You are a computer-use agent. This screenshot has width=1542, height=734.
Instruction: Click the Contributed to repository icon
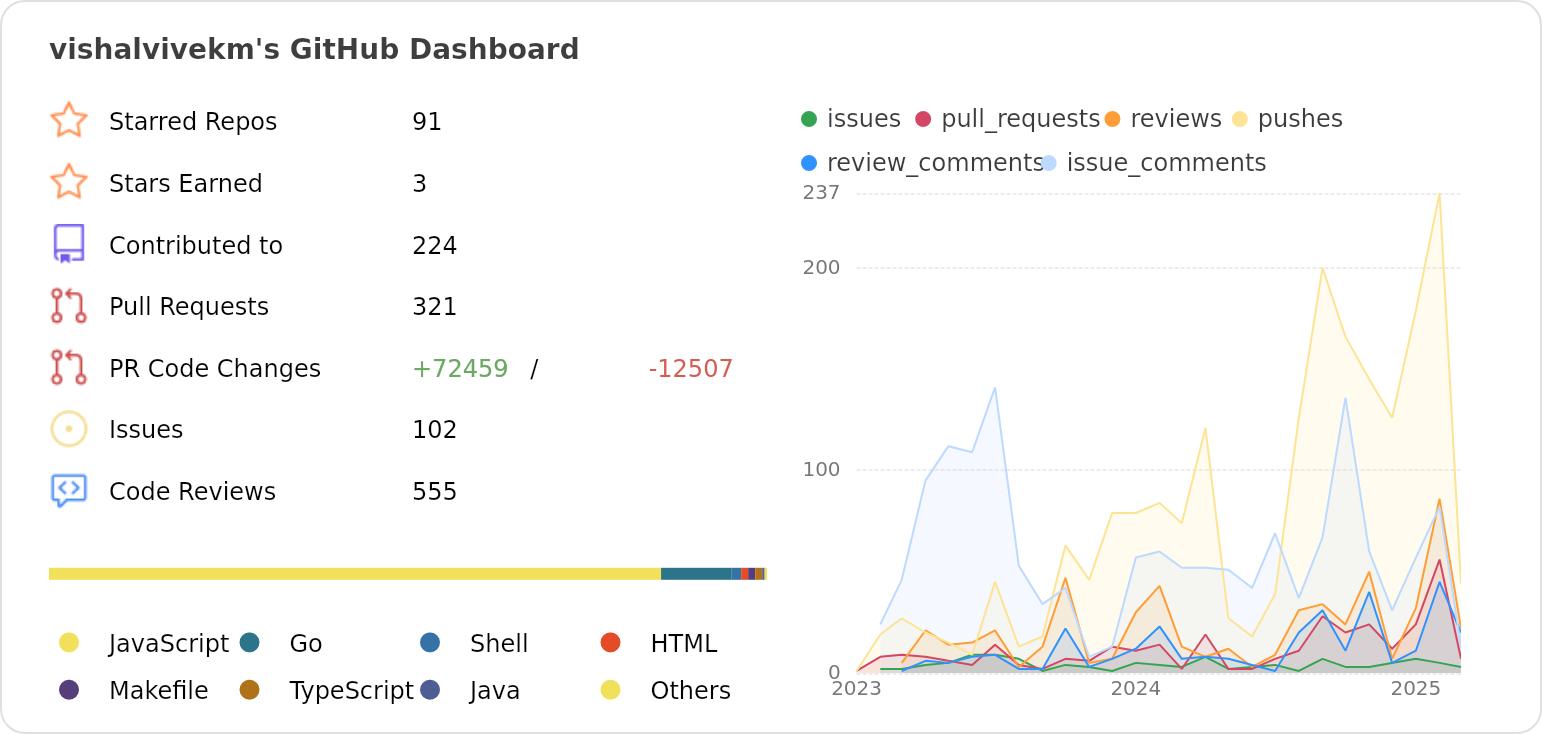tap(69, 244)
